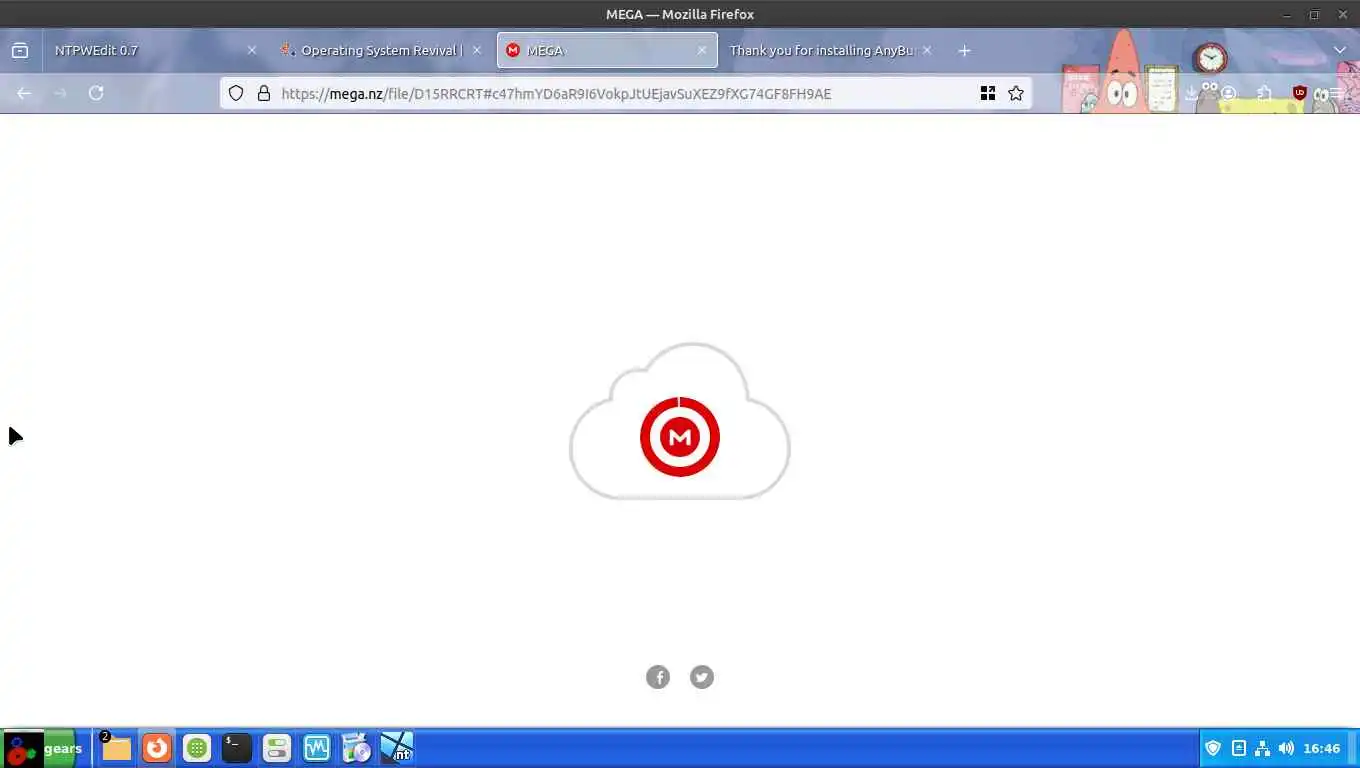
Task: Close the Operating System Revival tab
Action: point(477,50)
